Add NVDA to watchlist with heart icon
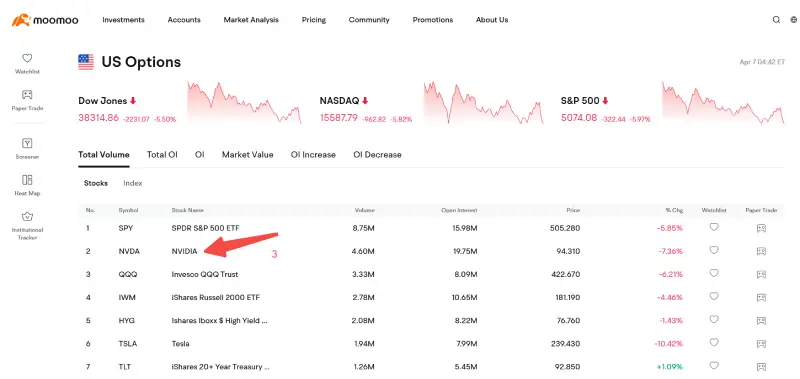Viewport: 800px width, 379px height. tap(714, 250)
